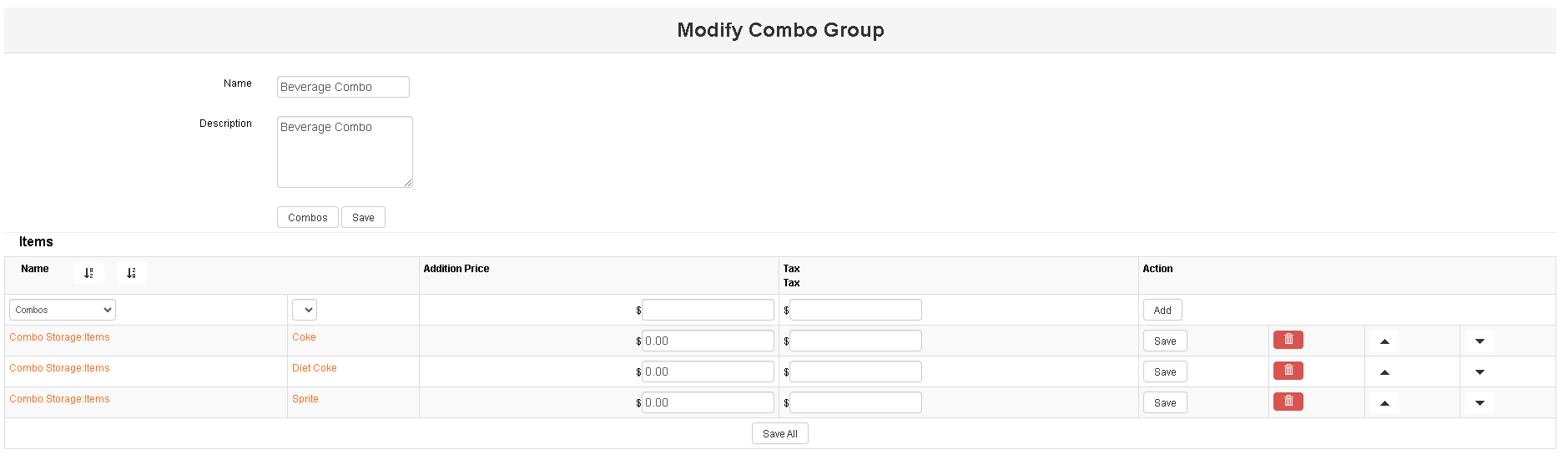This screenshot has height=465, width=1568.
Task: Sort items by name Z to A
Action: coord(132,273)
